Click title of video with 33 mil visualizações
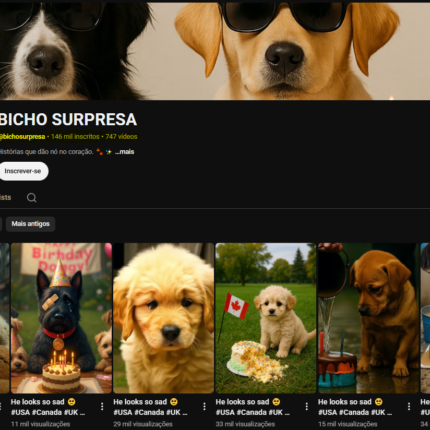Image resolution: width=430 pixels, height=430 pixels. point(253,407)
